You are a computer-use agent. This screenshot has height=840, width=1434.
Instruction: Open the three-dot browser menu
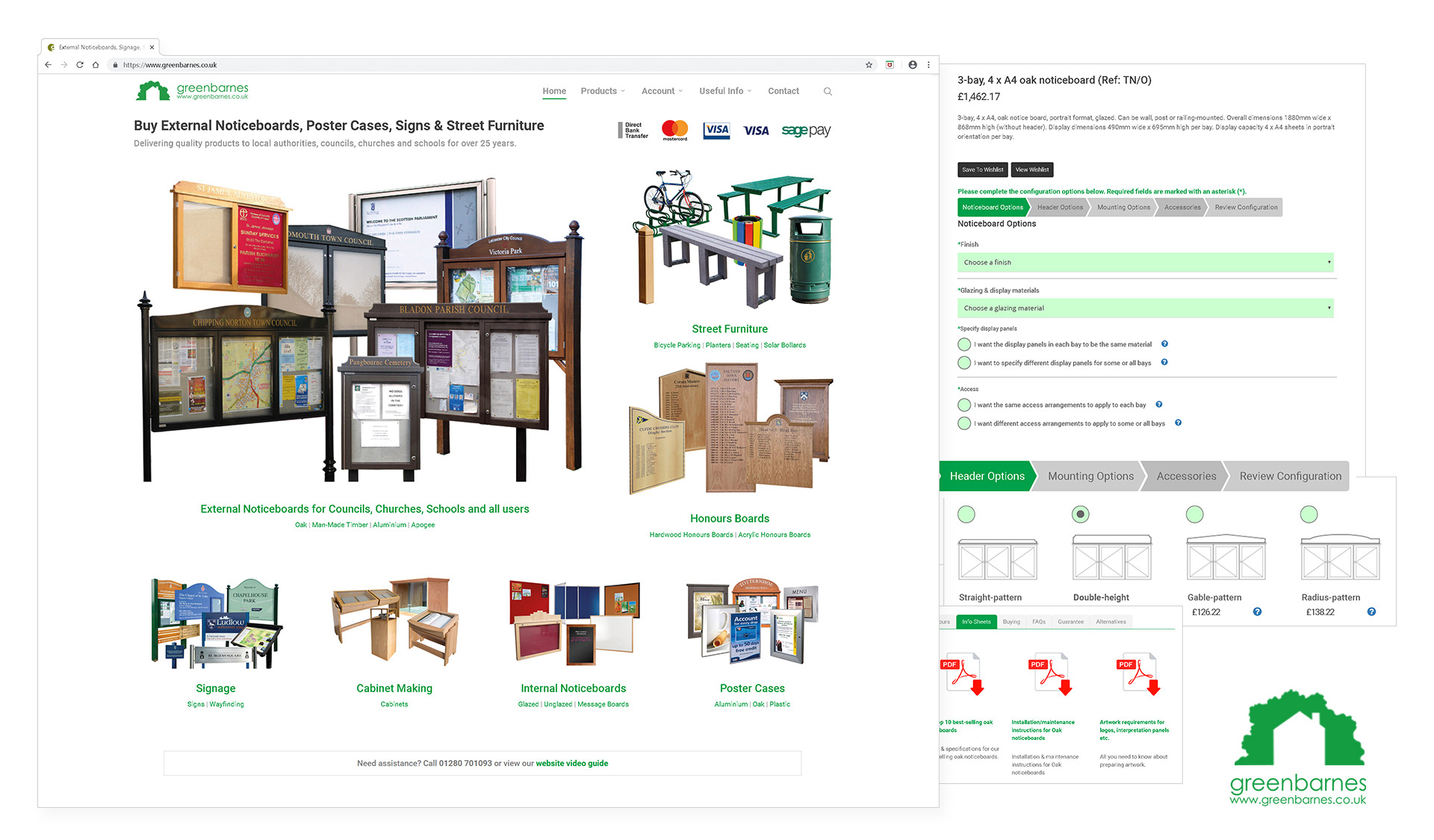tap(928, 65)
